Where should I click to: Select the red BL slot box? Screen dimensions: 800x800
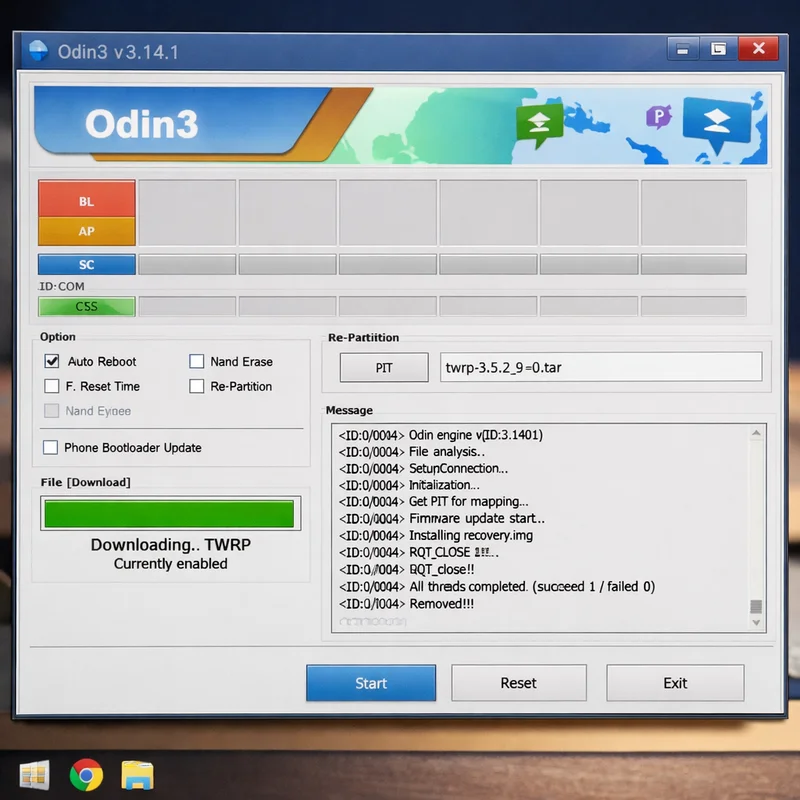coord(87,201)
